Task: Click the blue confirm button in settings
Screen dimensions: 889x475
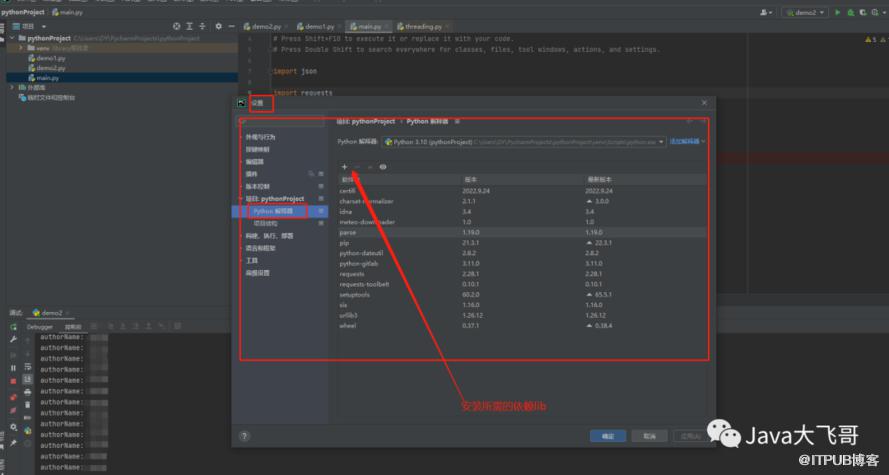Action: pyautogui.click(x=607, y=436)
